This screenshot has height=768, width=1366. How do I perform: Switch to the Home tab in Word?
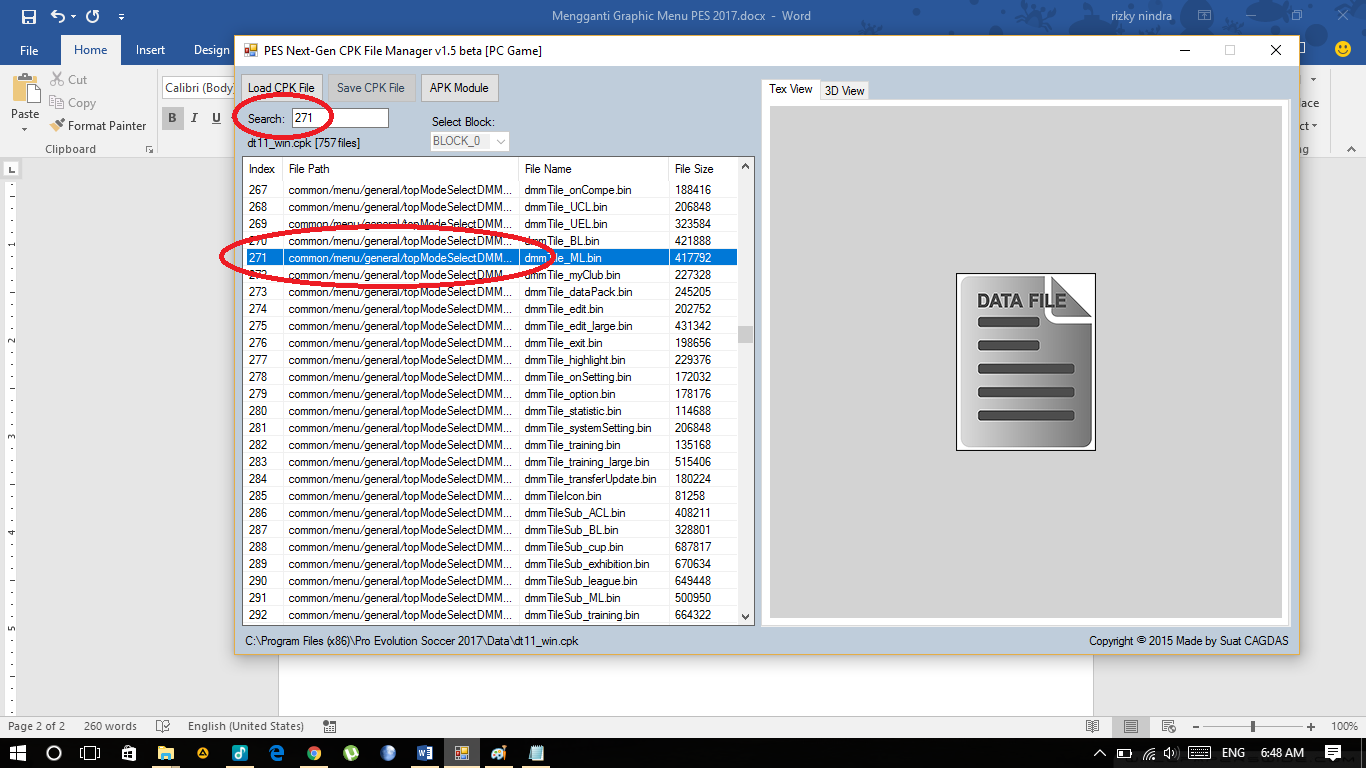tap(90, 50)
